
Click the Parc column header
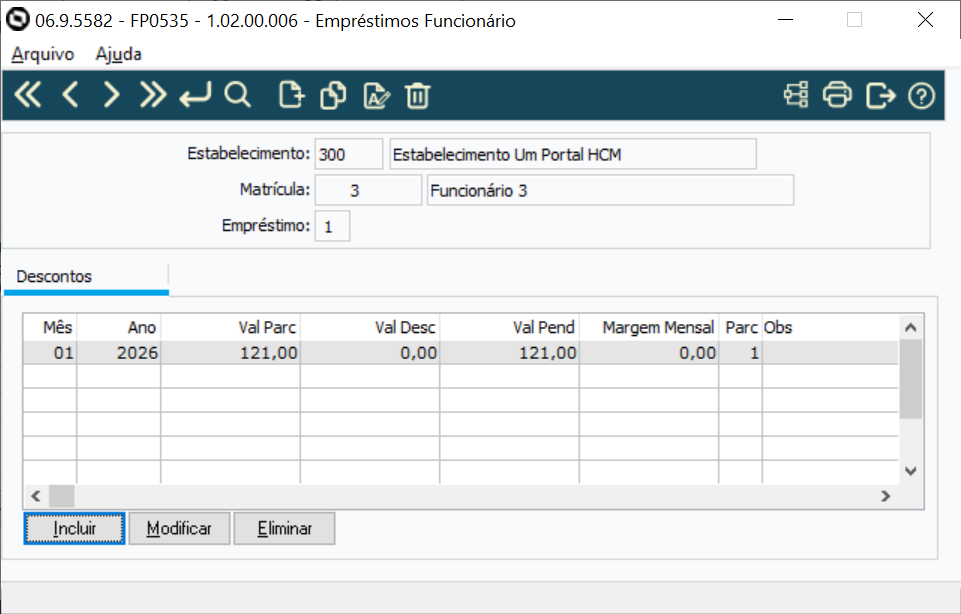tap(740, 327)
